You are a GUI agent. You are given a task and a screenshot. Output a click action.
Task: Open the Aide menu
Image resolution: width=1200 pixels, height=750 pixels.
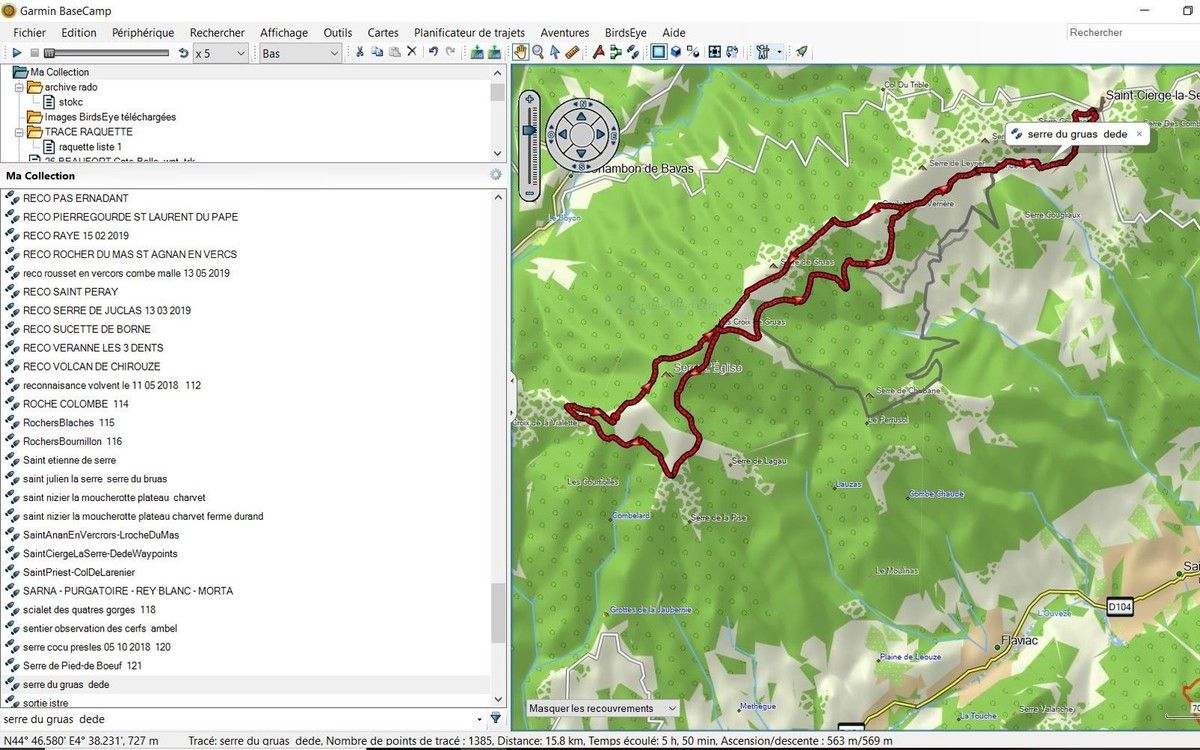(x=673, y=33)
